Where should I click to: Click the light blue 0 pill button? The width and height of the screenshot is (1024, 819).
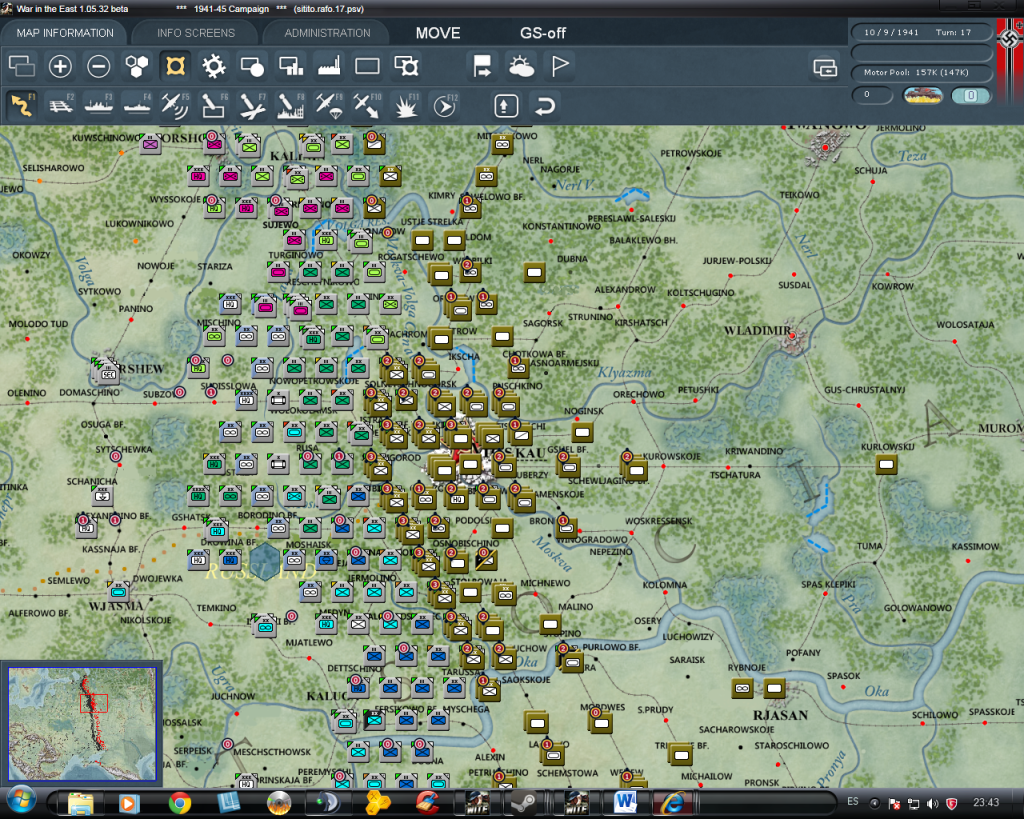click(x=970, y=95)
